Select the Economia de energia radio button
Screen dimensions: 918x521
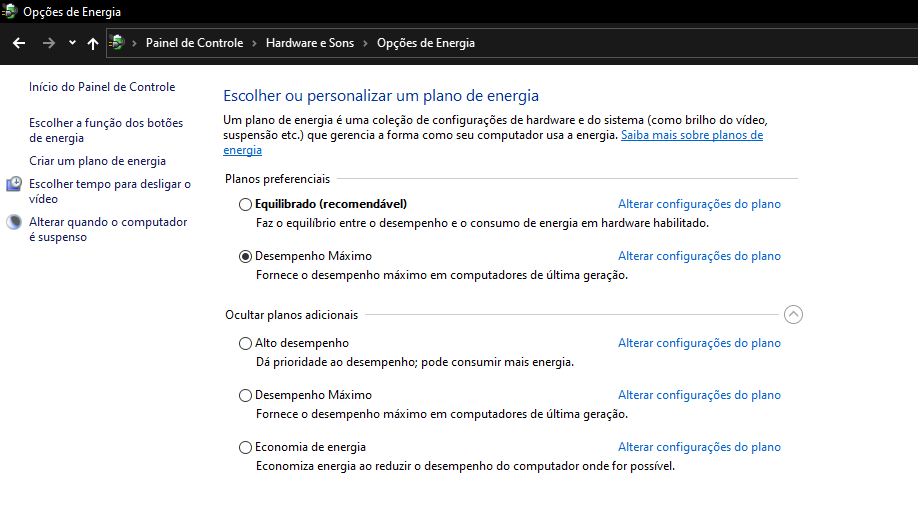pyautogui.click(x=246, y=447)
